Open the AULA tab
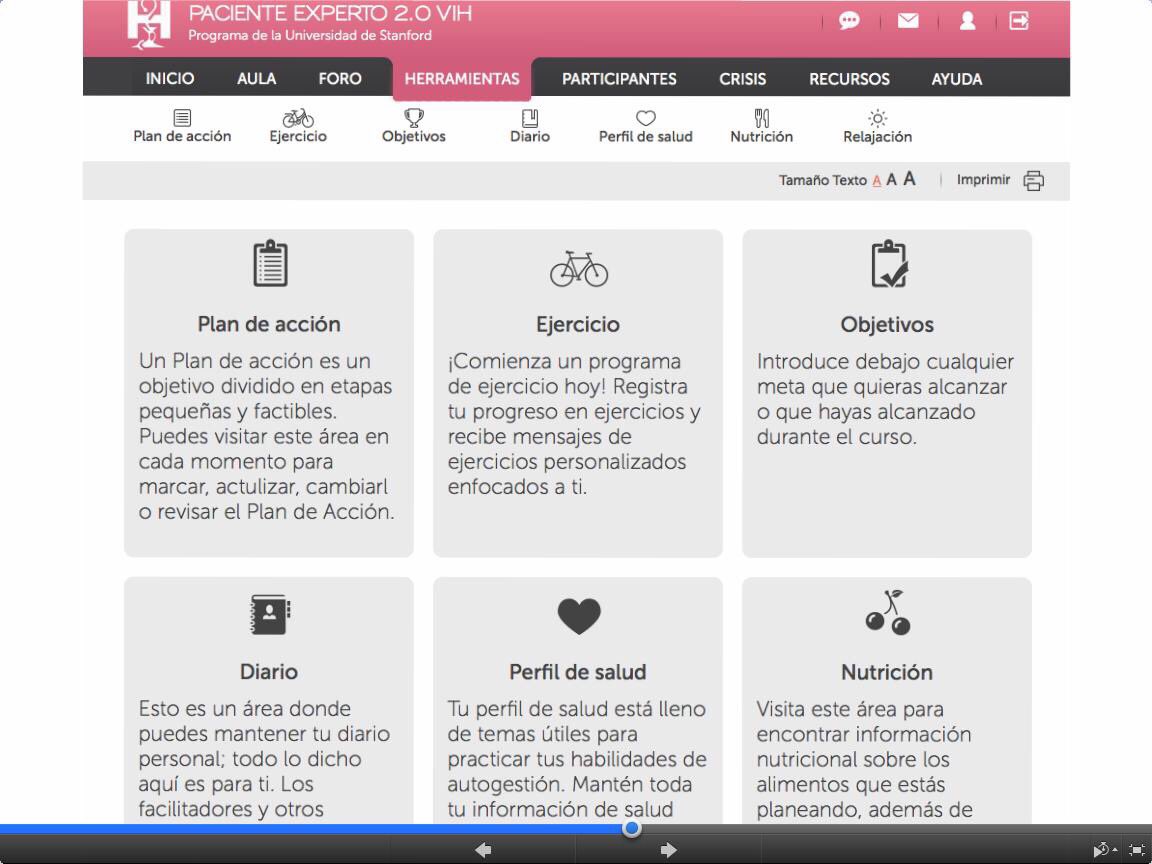The height and width of the screenshot is (864, 1152). point(256,79)
